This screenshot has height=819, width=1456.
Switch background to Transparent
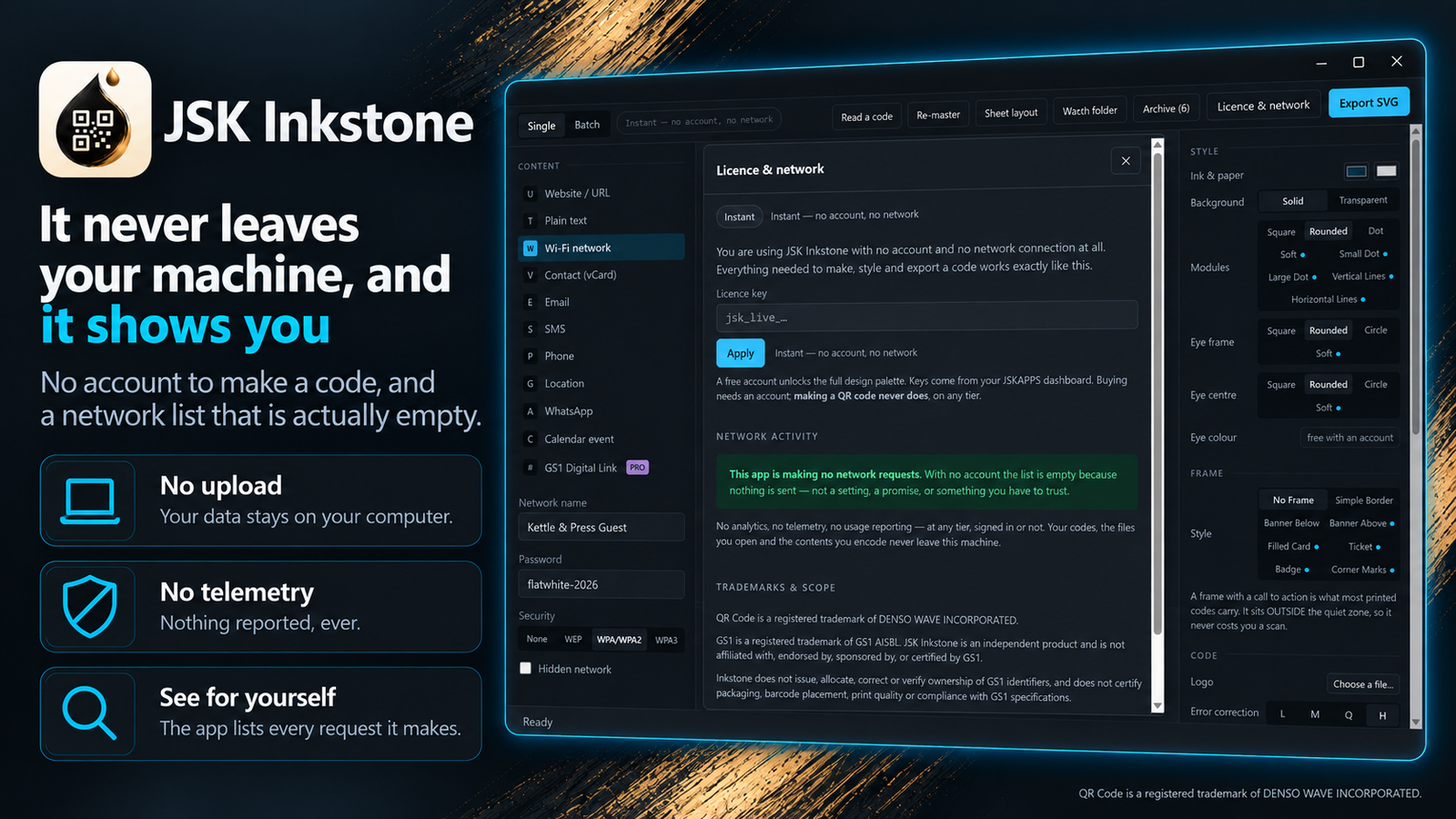(1363, 200)
